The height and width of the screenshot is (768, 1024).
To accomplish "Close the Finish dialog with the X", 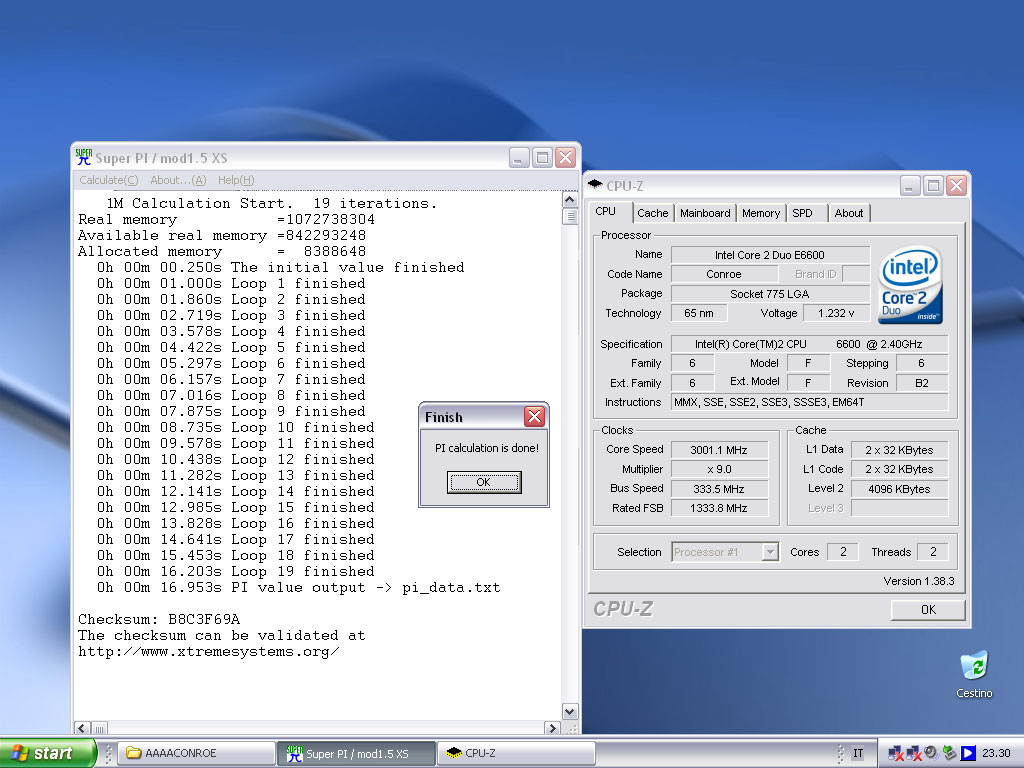I will pos(534,417).
